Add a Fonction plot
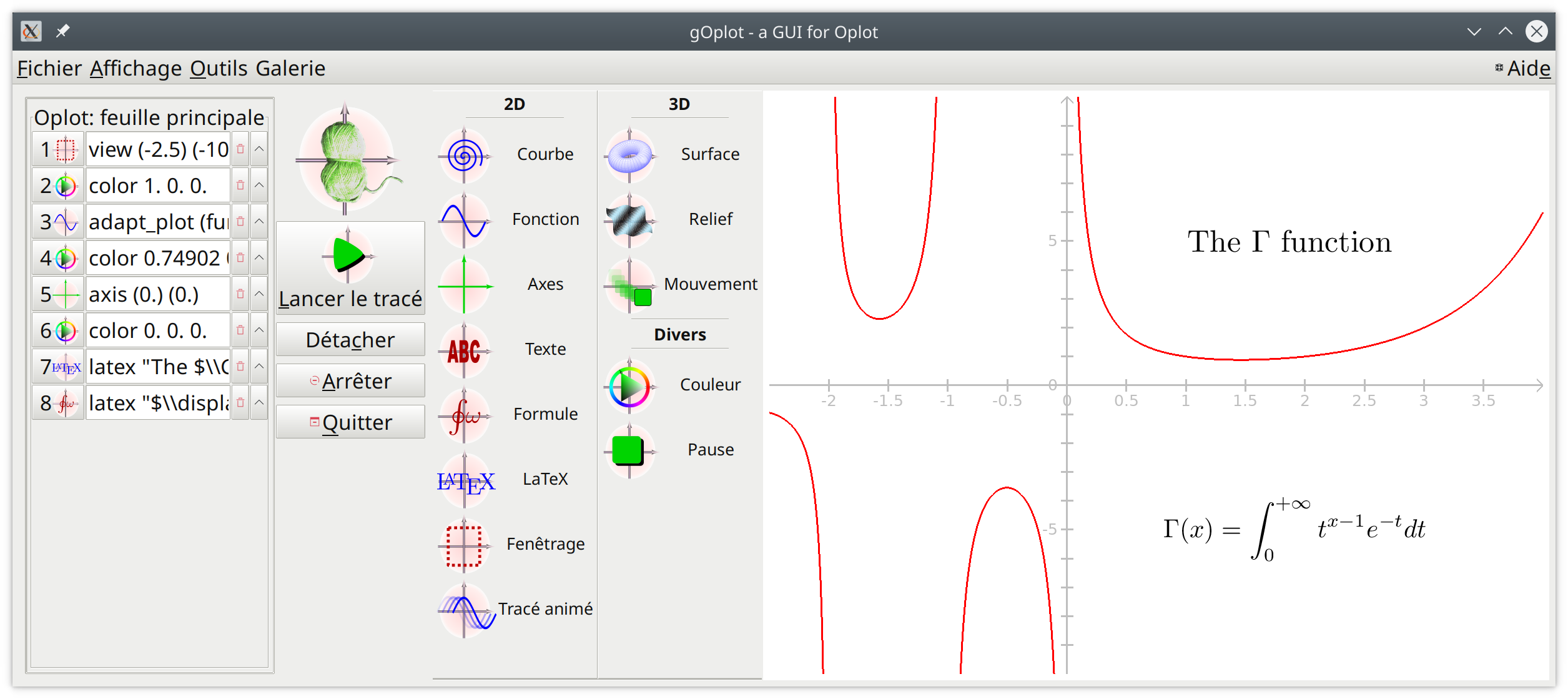 click(x=465, y=220)
